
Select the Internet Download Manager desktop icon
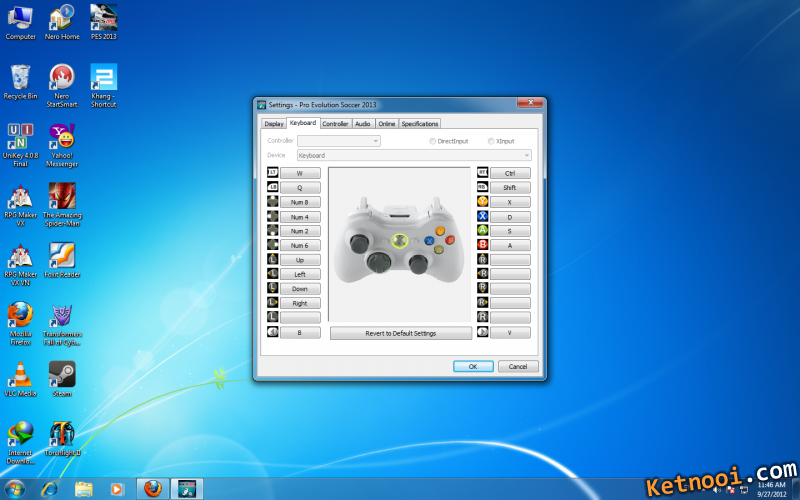click(x=20, y=443)
